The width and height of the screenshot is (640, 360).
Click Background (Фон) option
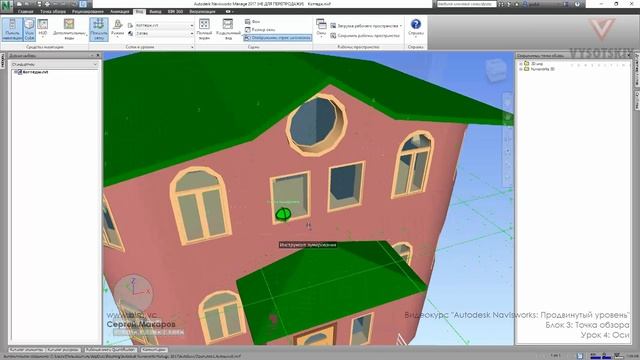[252, 21]
